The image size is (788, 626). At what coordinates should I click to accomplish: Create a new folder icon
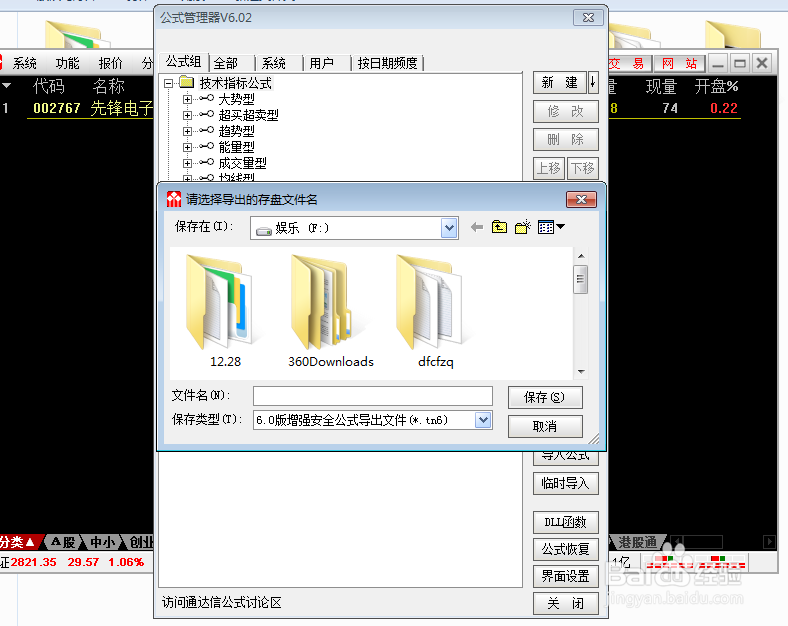pos(523,228)
